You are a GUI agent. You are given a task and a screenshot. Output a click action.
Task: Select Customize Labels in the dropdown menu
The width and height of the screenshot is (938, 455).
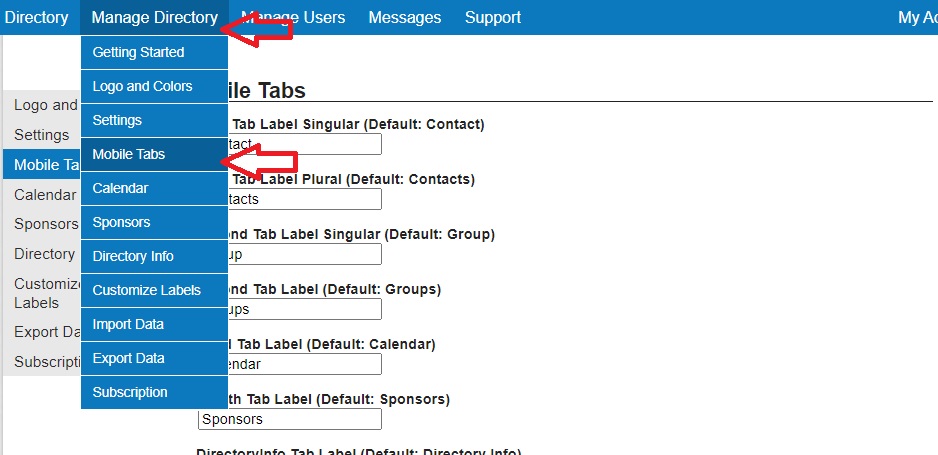pos(146,290)
